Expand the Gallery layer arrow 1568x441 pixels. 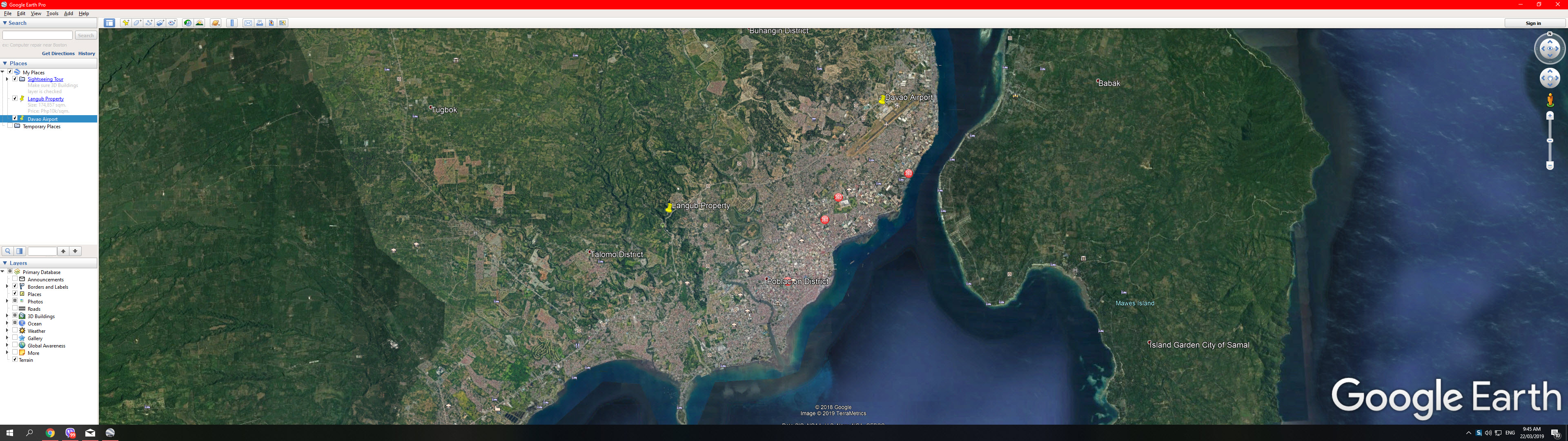point(7,337)
